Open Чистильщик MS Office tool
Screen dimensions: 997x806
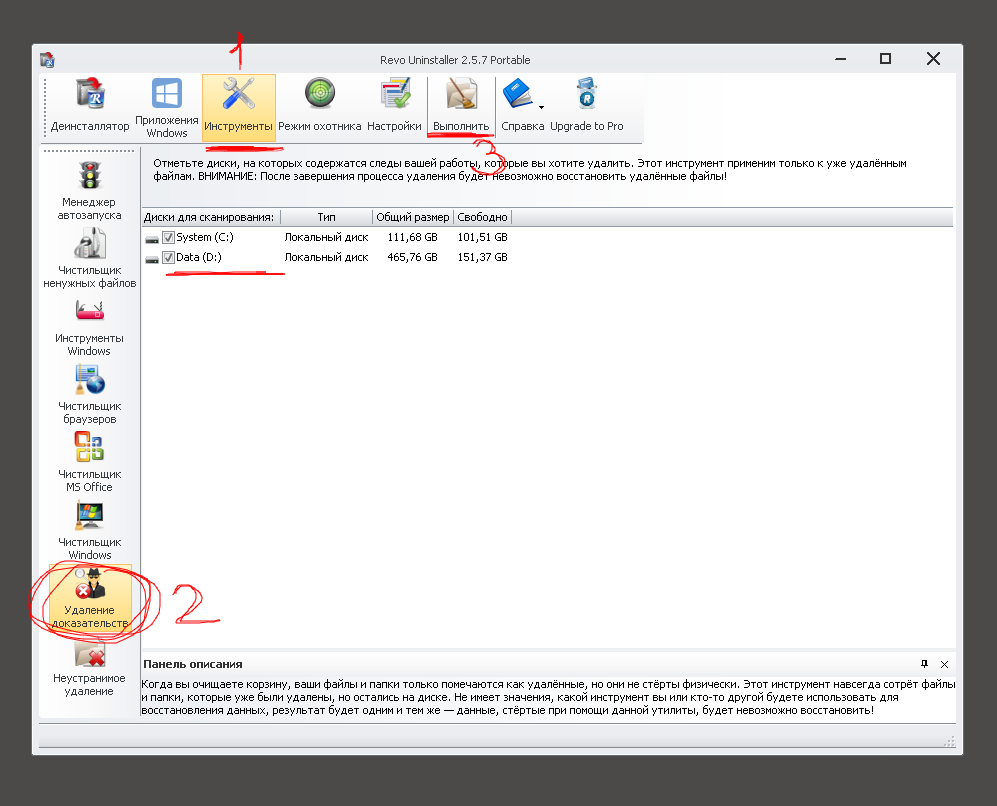[x=89, y=462]
